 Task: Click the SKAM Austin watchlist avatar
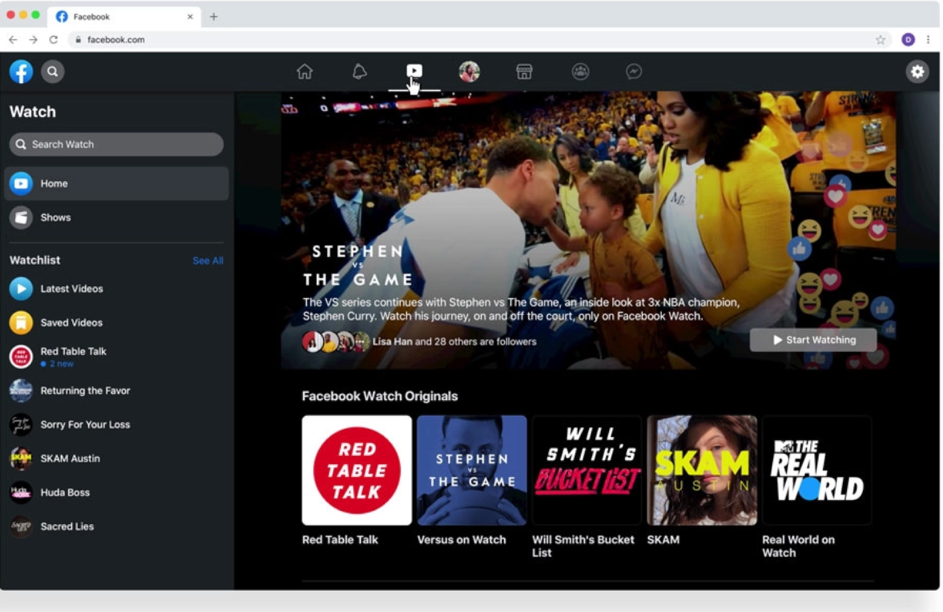pos(21,458)
